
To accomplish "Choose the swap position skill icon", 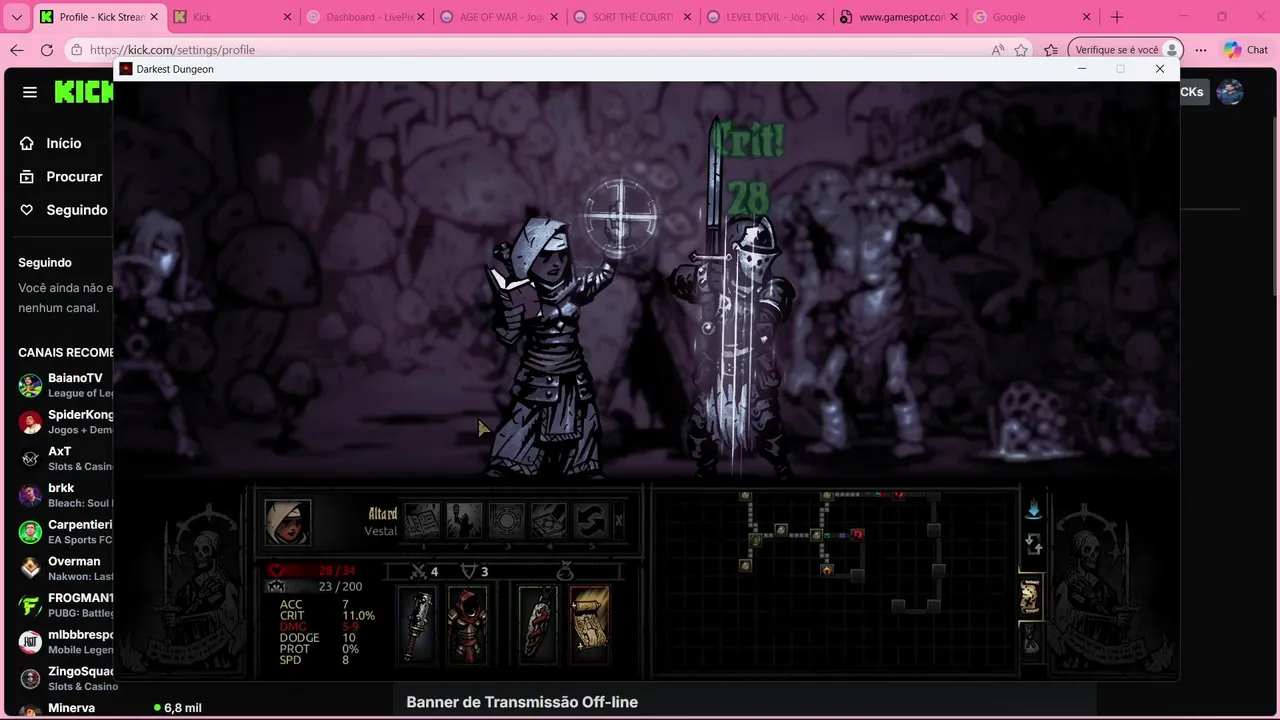I will tap(590, 521).
